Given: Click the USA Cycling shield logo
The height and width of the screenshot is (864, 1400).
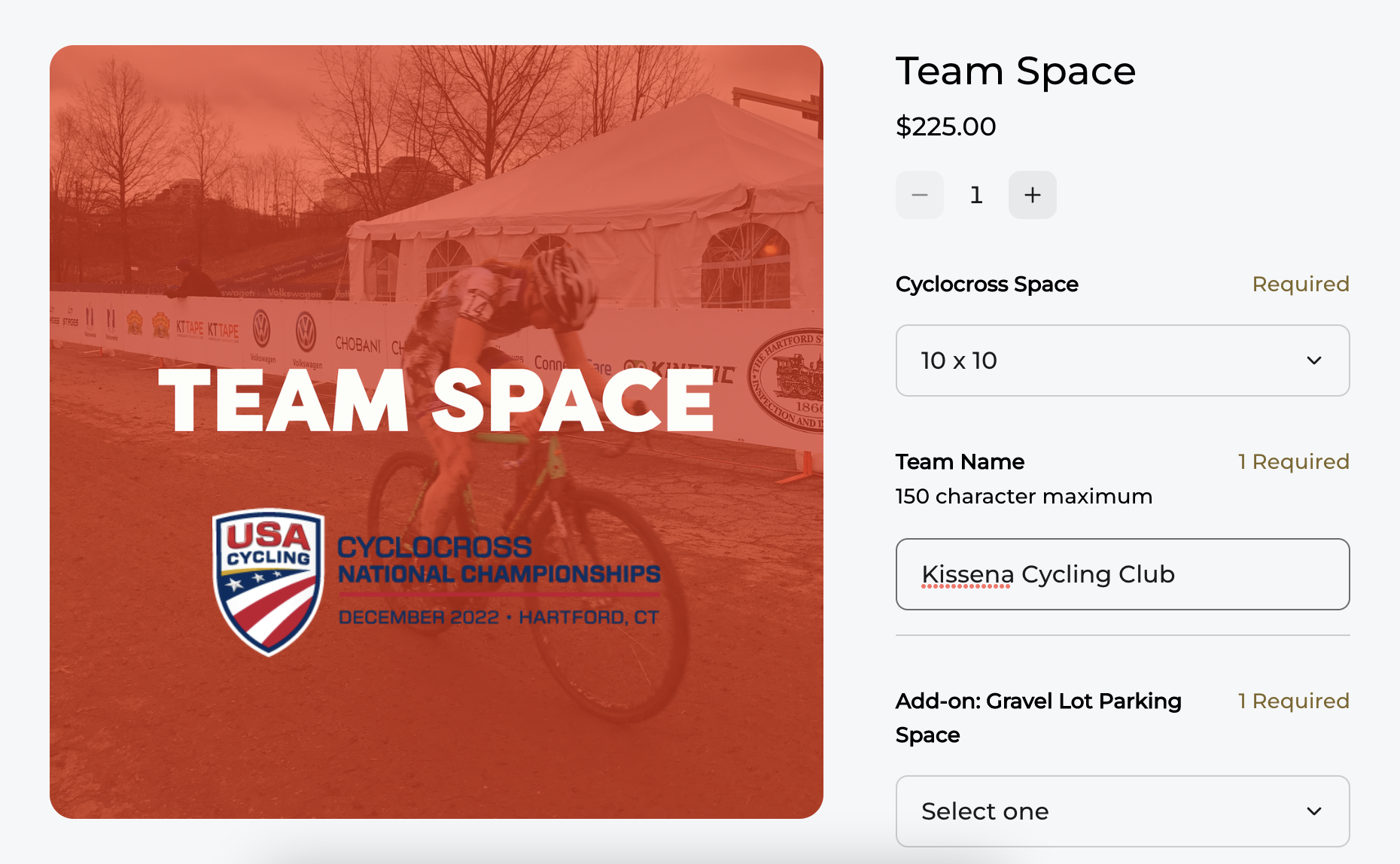Looking at the screenshot, I should (x=269, y=582).
